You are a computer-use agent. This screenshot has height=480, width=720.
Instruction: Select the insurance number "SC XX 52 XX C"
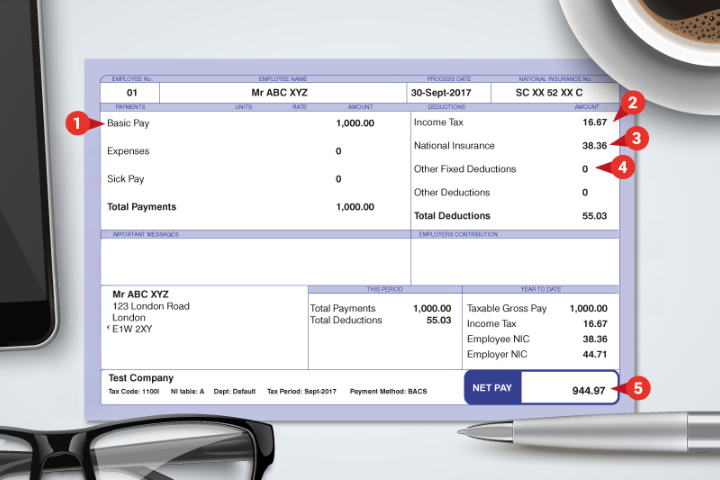(x=549, y=93)
